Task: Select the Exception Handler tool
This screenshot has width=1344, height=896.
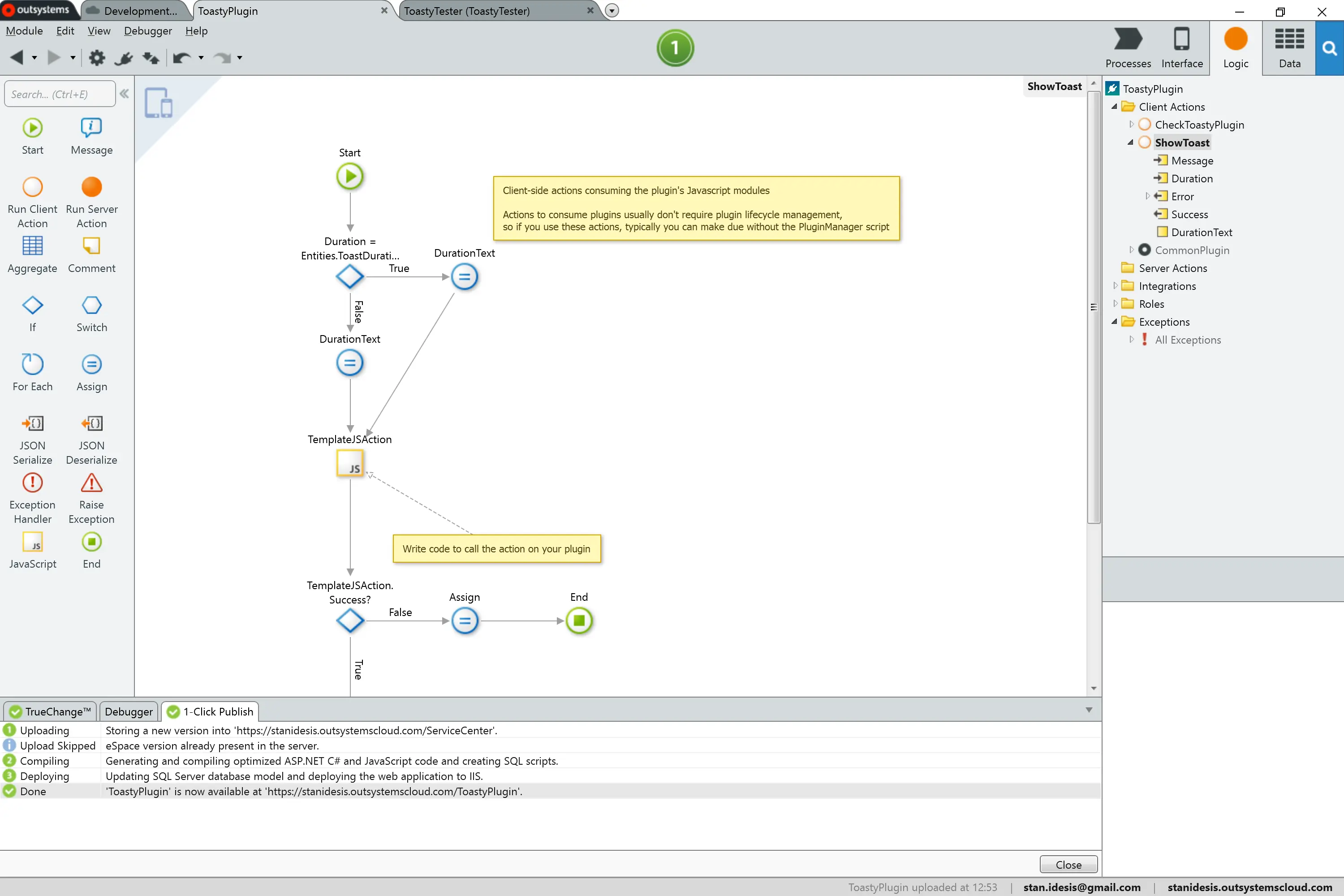Action: pos(33,498)
